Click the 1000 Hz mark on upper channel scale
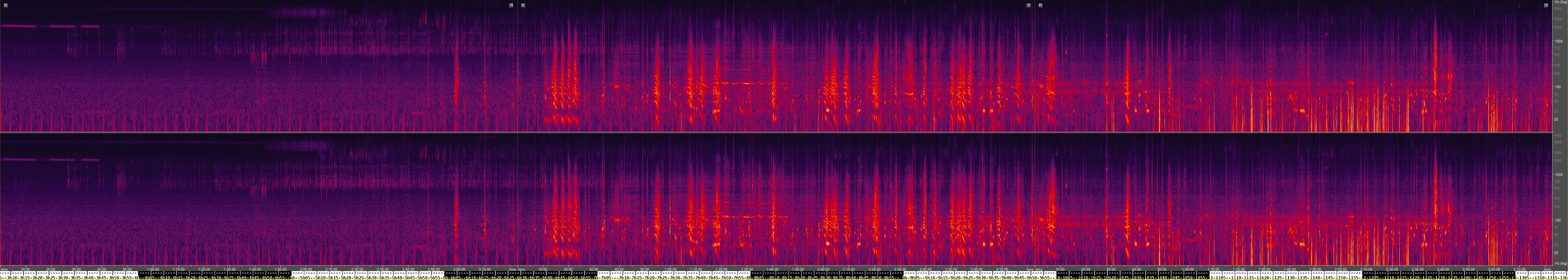This screenshot has width=1568, height=280. (1558, 41)
